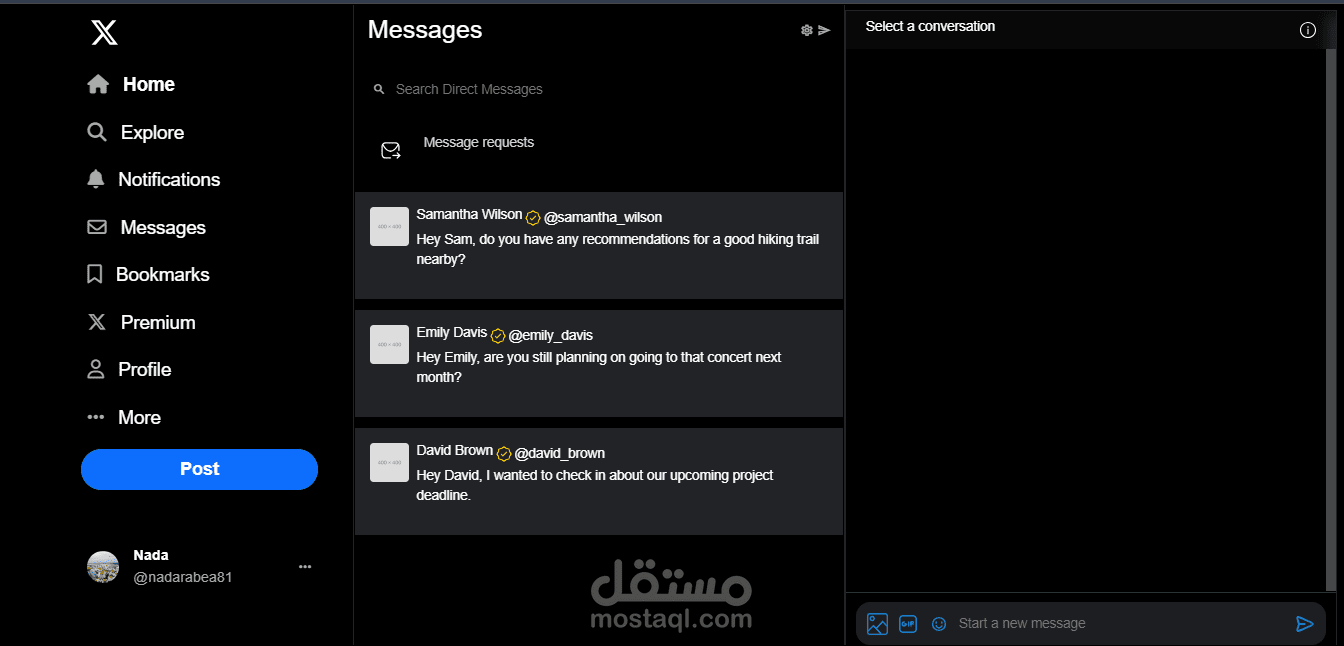
Task: Open Message requests envelope icon
Action: click(x=391, y=151)
